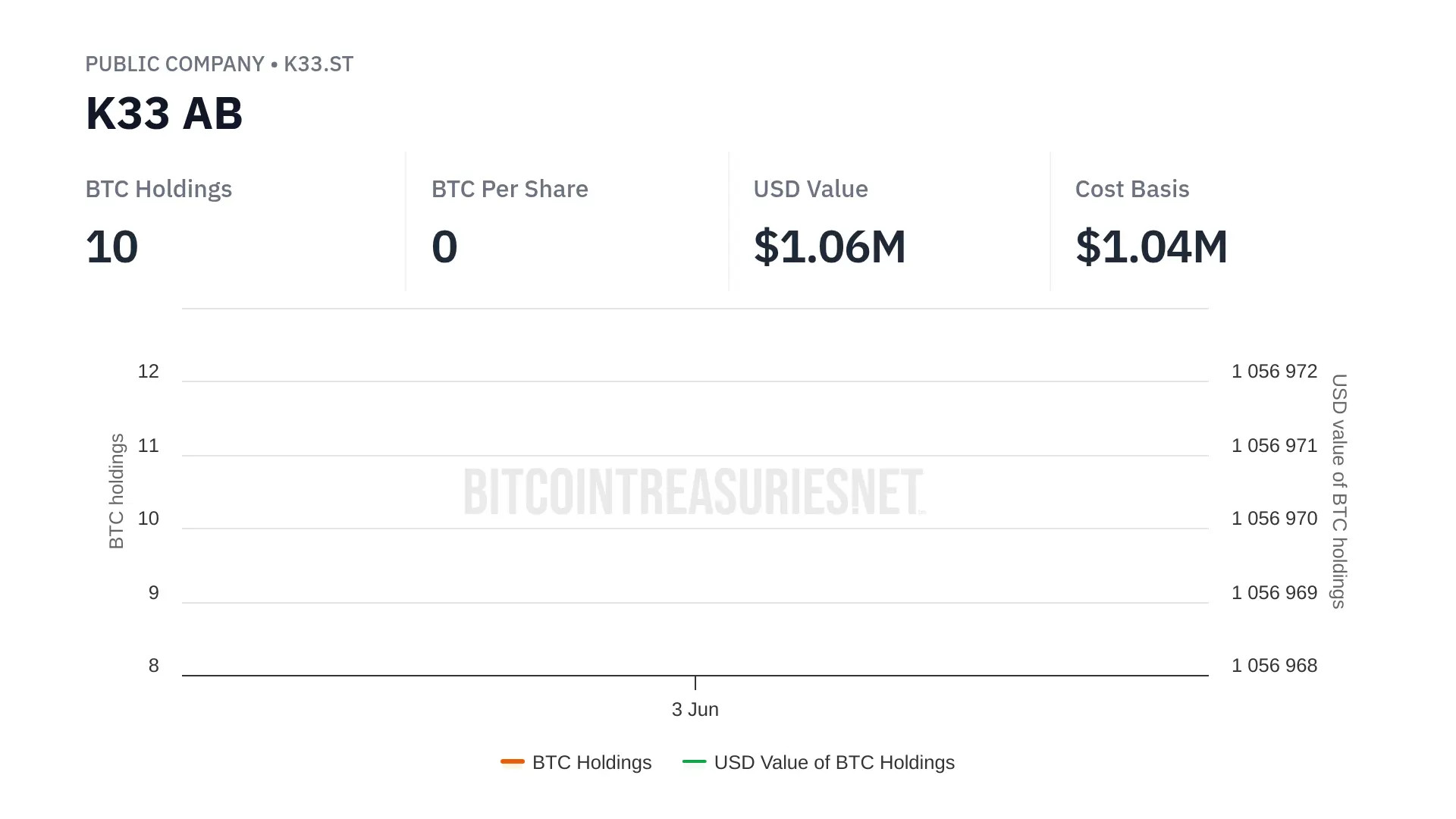Click the green USD Value line swatch

click(x=695, y=761)
